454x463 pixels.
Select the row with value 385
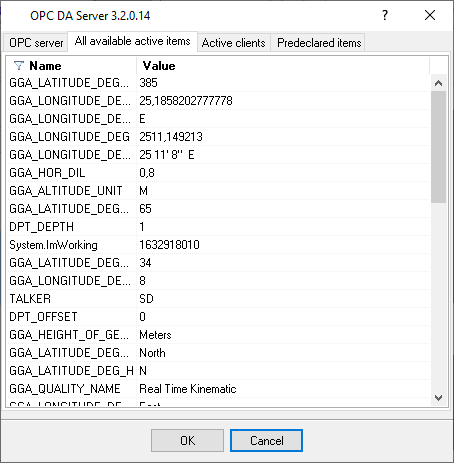pos(219,83)
